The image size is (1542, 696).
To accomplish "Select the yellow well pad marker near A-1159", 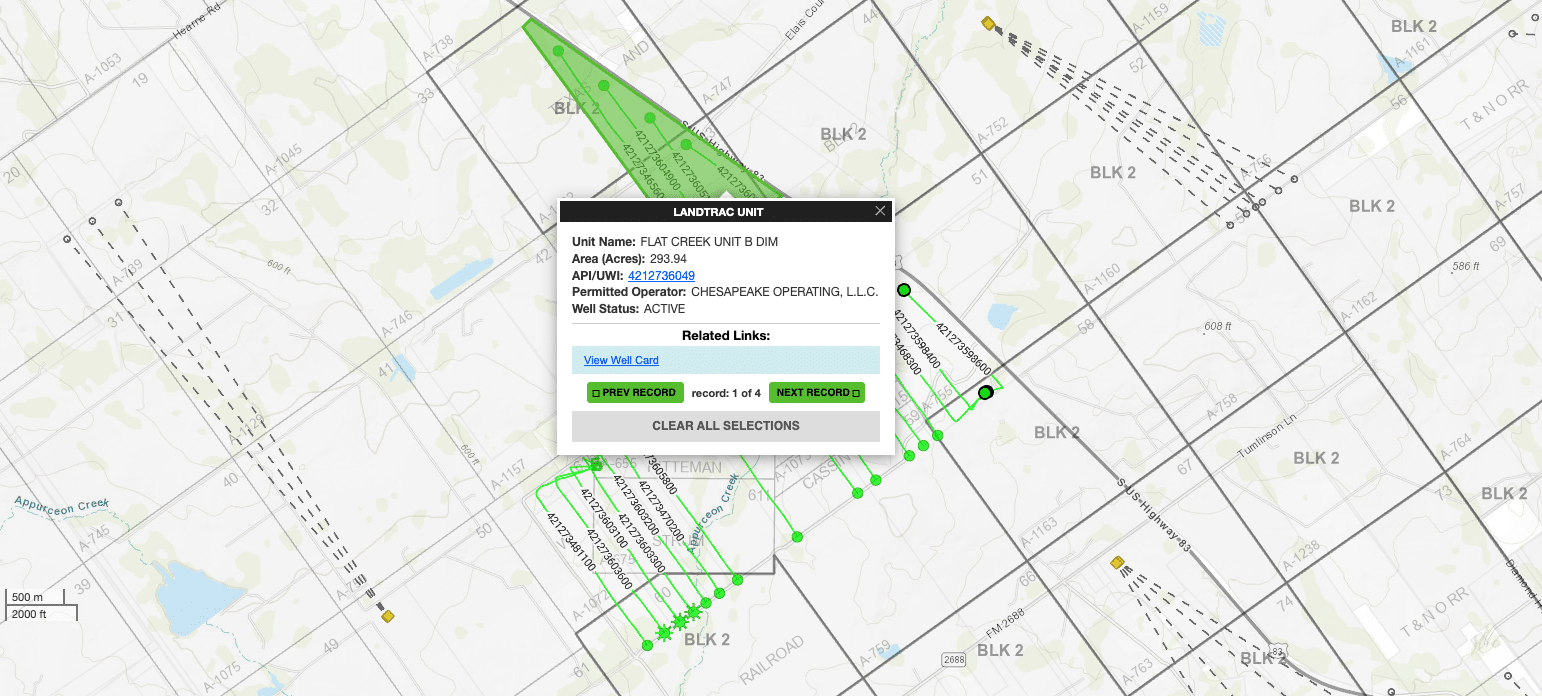I will 988,23.
